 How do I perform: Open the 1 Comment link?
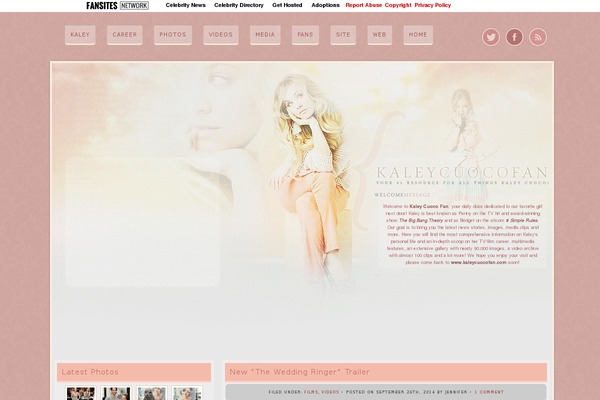pyautogui.click(x=489, y=392)
